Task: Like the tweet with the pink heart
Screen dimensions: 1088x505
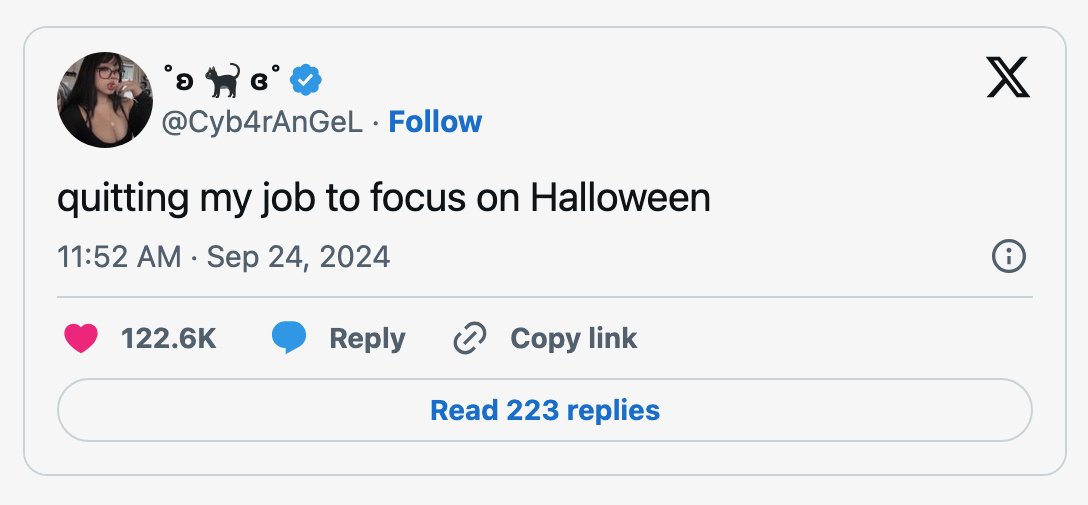Action: [x=81, y=339]
